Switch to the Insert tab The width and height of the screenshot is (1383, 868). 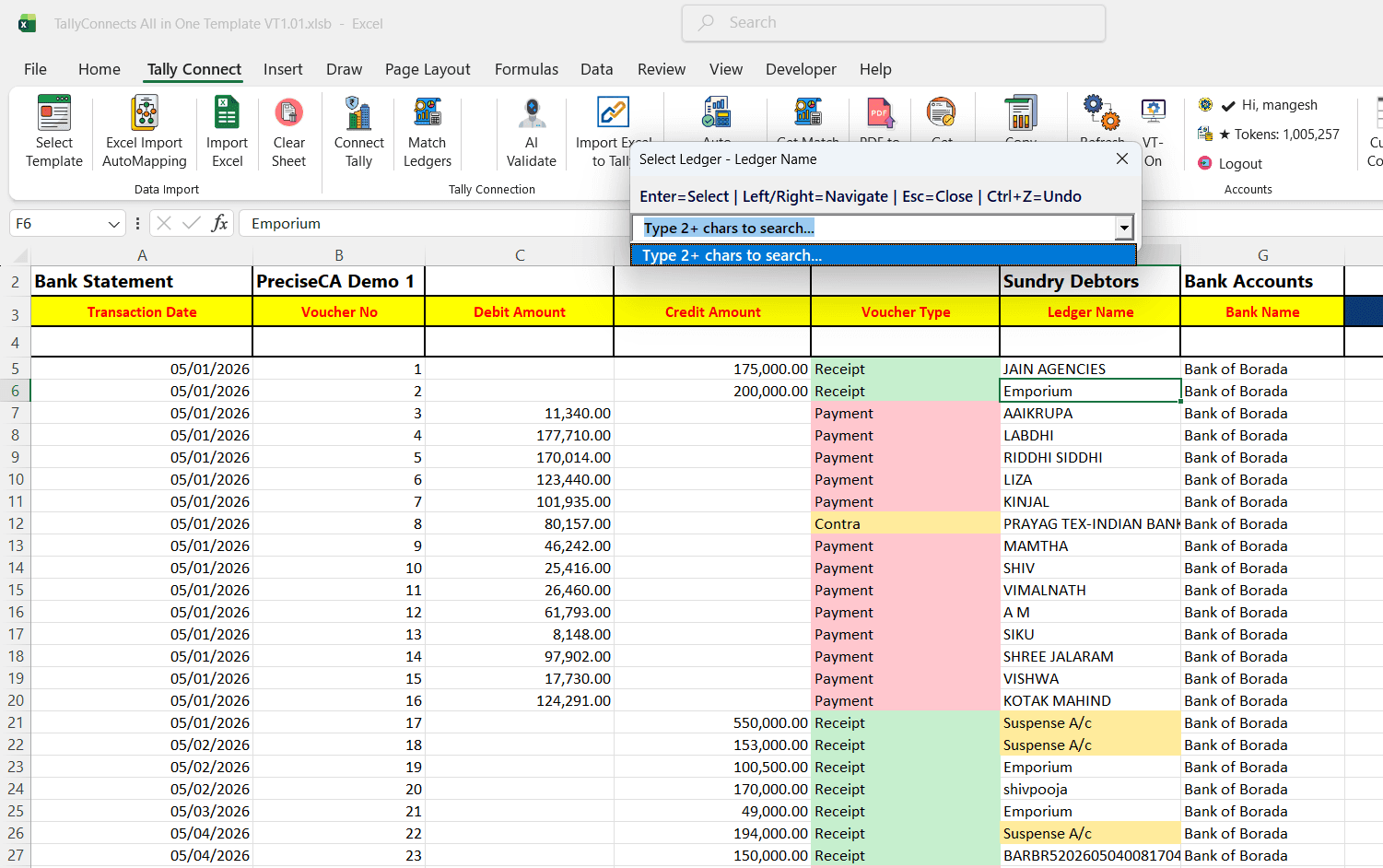point(283,69)
